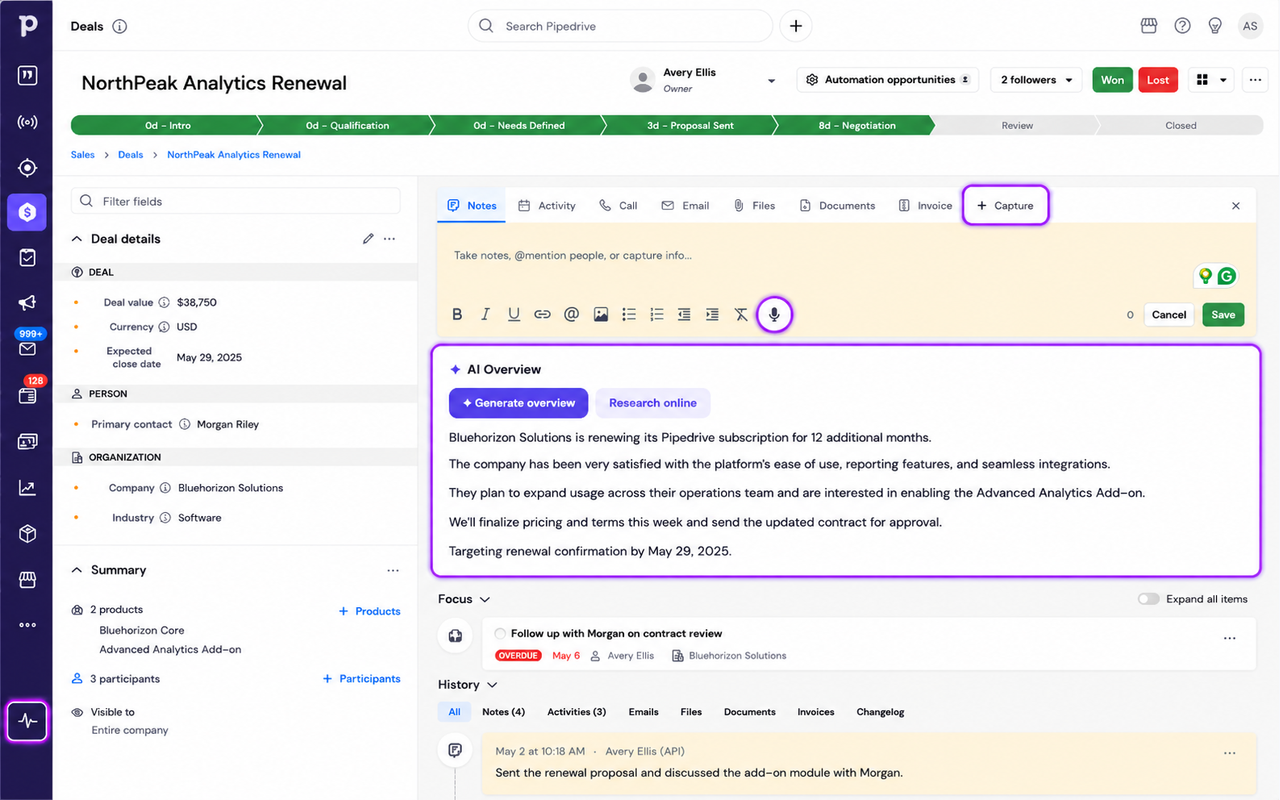Screen dimensions: 1280x800
Task: Cancel the note
Action: pos(1169,314)
